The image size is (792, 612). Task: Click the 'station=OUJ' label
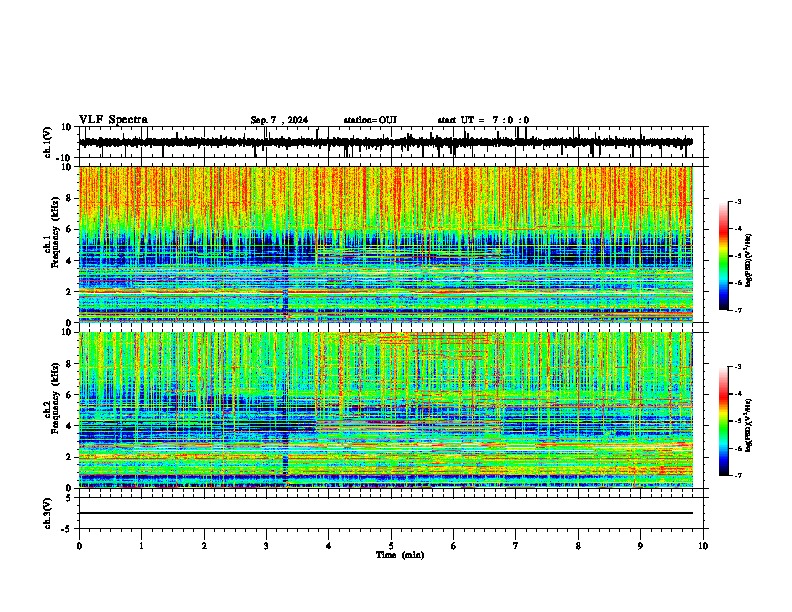pyautogui.click(x=370, y=120)
